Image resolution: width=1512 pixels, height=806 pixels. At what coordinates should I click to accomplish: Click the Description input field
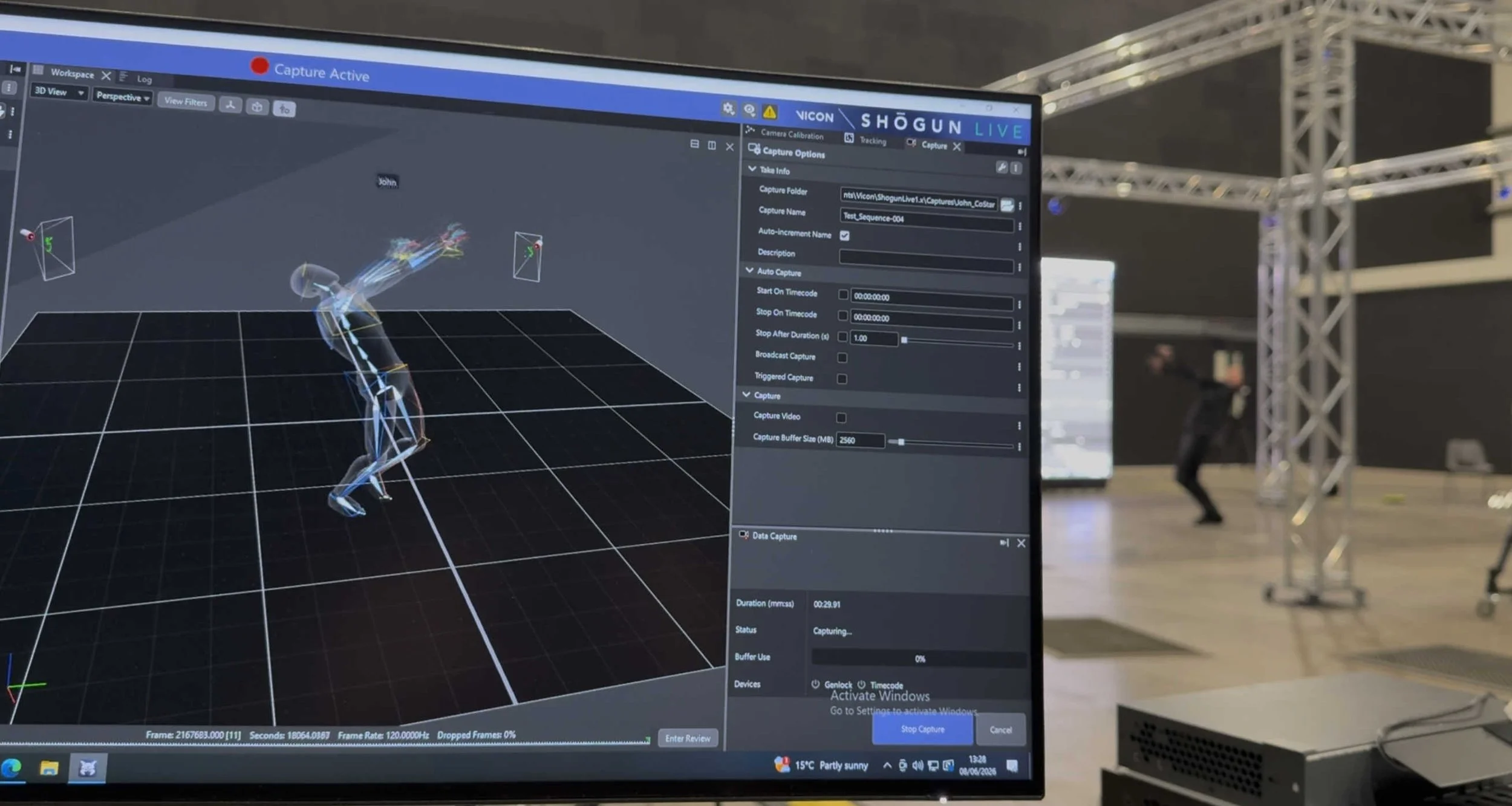click(926, 261)
